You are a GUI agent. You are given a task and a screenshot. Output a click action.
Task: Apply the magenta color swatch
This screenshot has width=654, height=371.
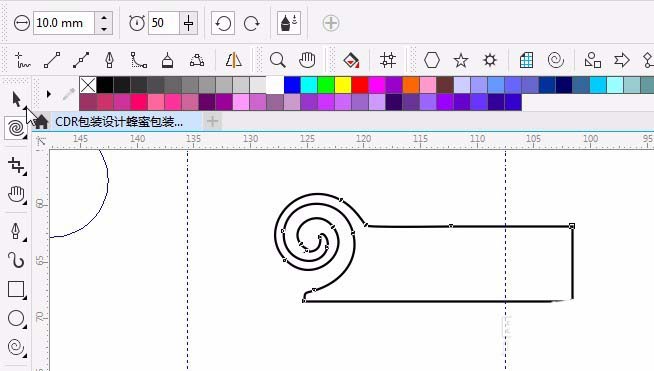tap(377, 85)
